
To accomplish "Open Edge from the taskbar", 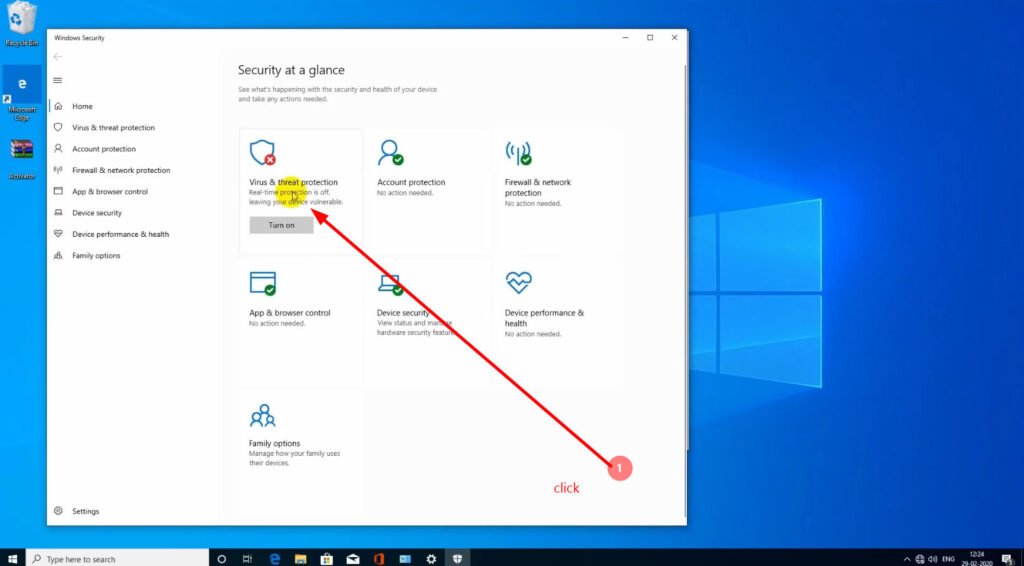I will coord(274,559).
